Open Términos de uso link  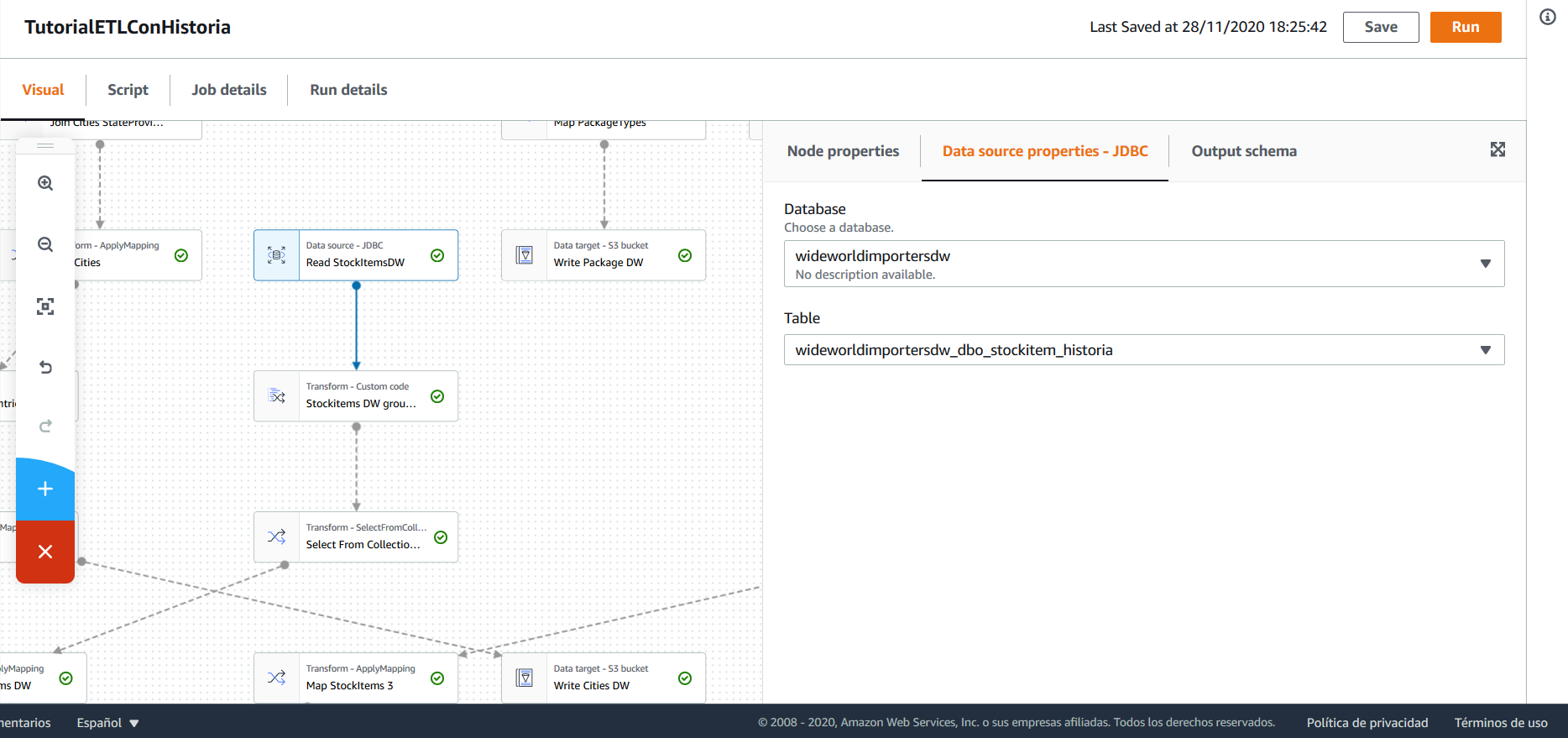point(1501,723)
